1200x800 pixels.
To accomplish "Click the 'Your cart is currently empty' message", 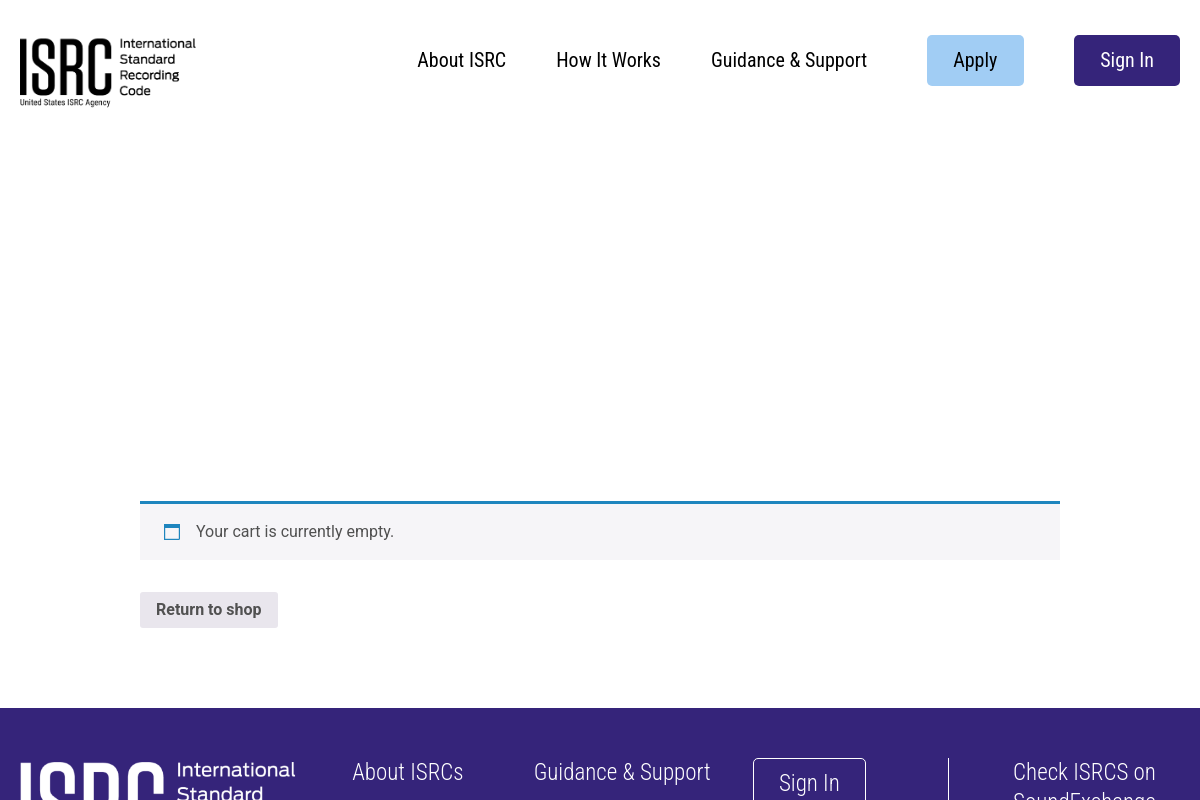I will 295,532.
